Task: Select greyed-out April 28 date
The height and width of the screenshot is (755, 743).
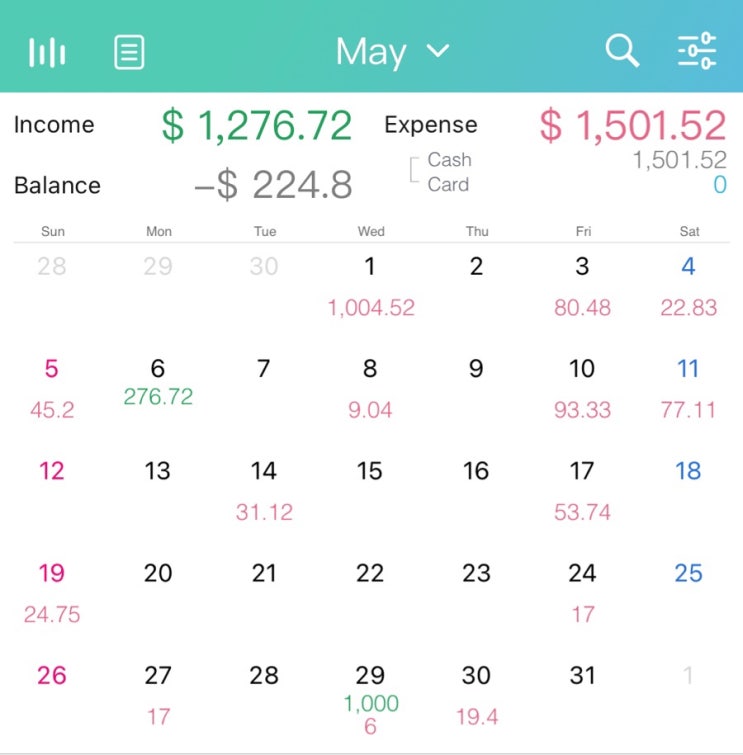Action: (x=52, y=266)
